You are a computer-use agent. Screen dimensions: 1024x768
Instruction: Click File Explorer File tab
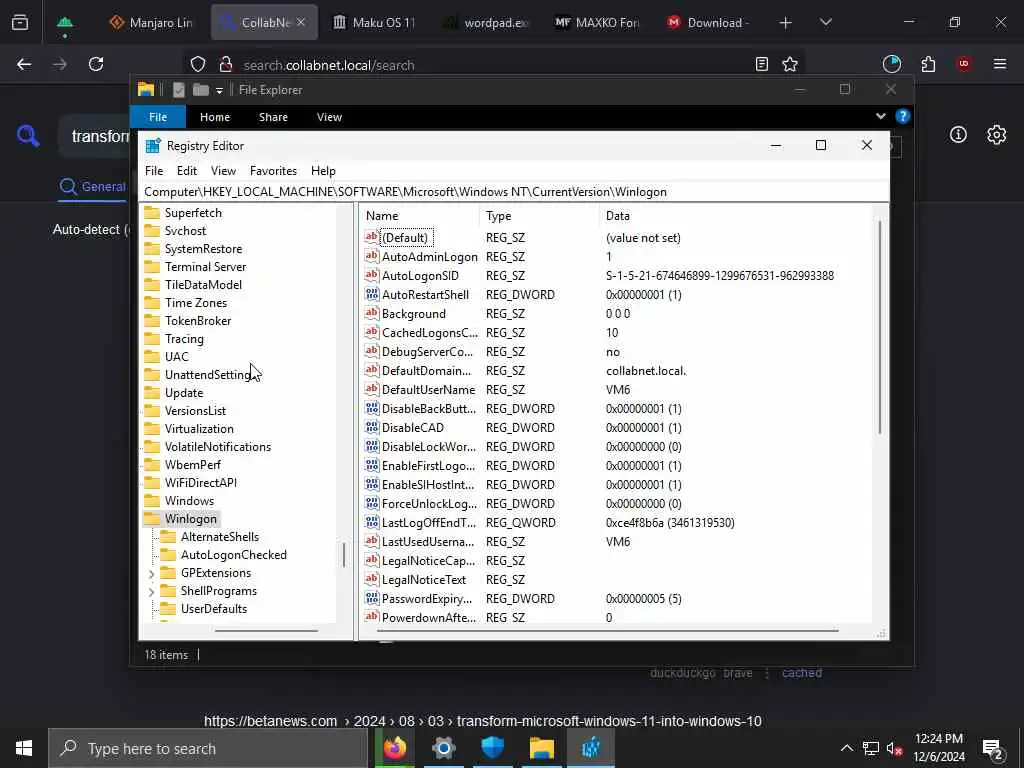point(158,117)
